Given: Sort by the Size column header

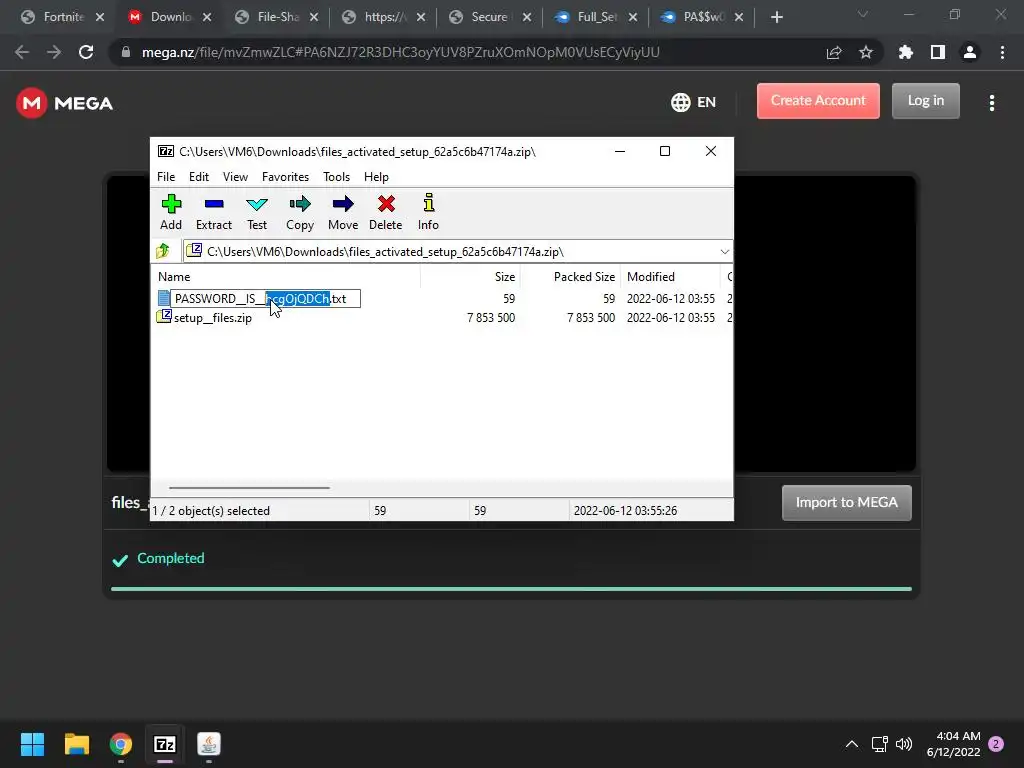Looking at the screenshot, I should (470, 277).
